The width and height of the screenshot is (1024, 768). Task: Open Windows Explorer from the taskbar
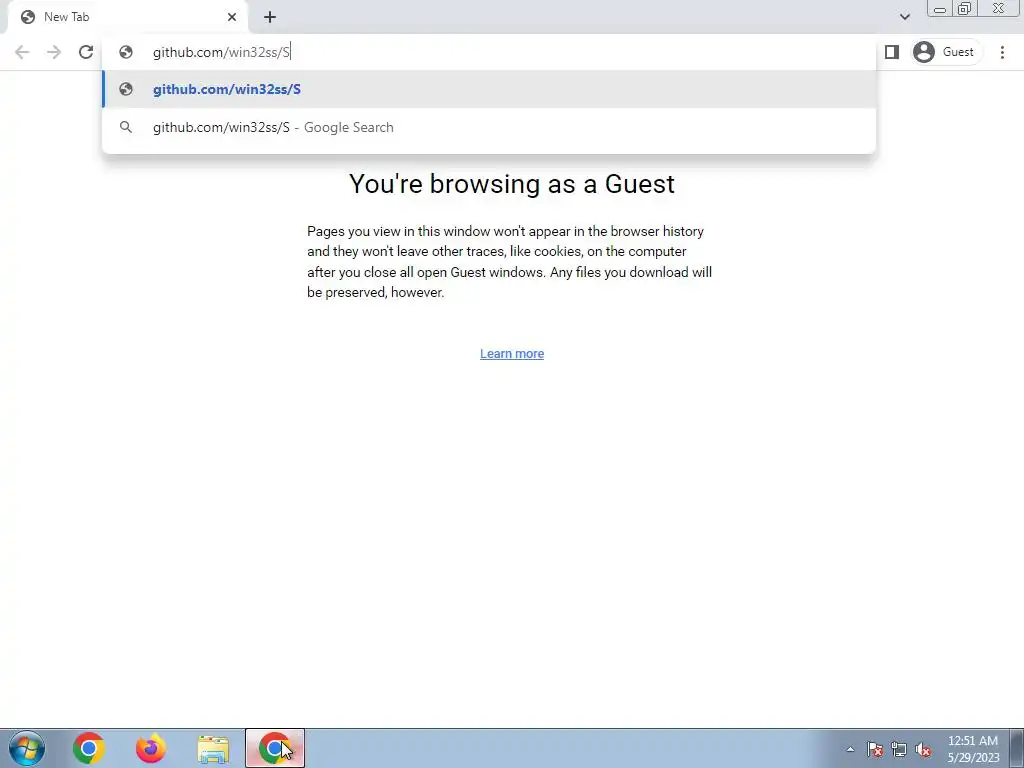pyautogui.click(x=214, y=748)
